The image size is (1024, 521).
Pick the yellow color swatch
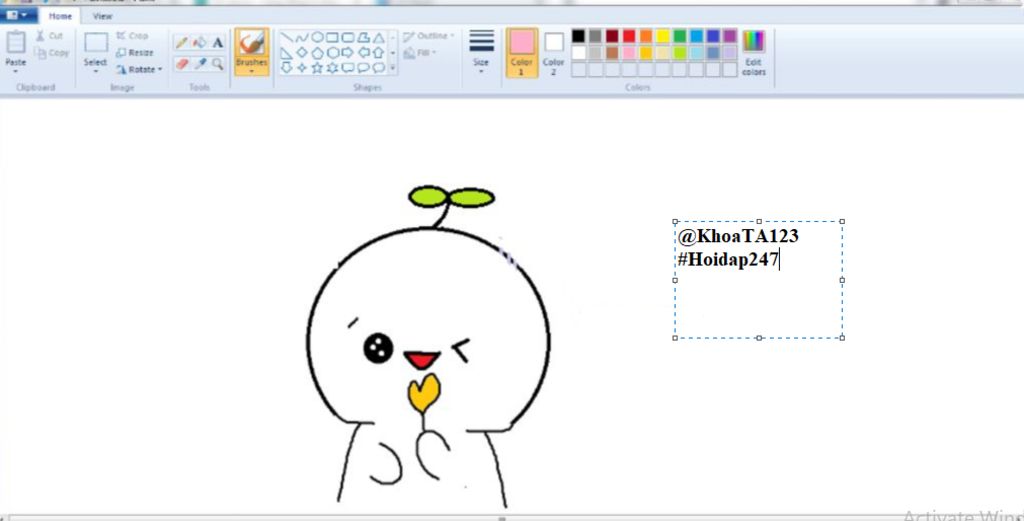[x=663, y=36]
